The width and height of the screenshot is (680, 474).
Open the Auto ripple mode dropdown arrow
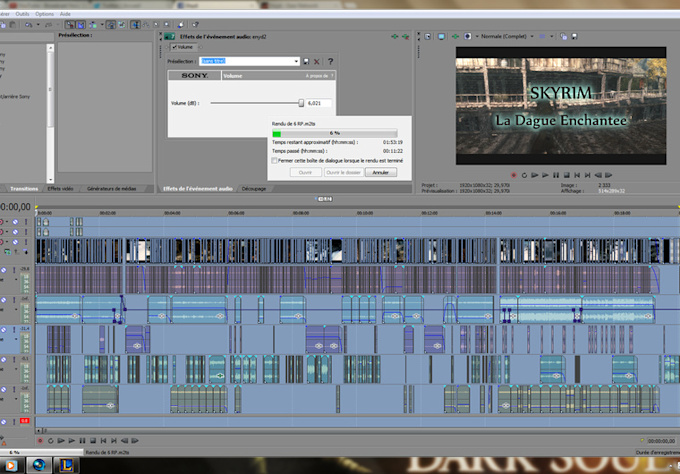coord(102,25)
